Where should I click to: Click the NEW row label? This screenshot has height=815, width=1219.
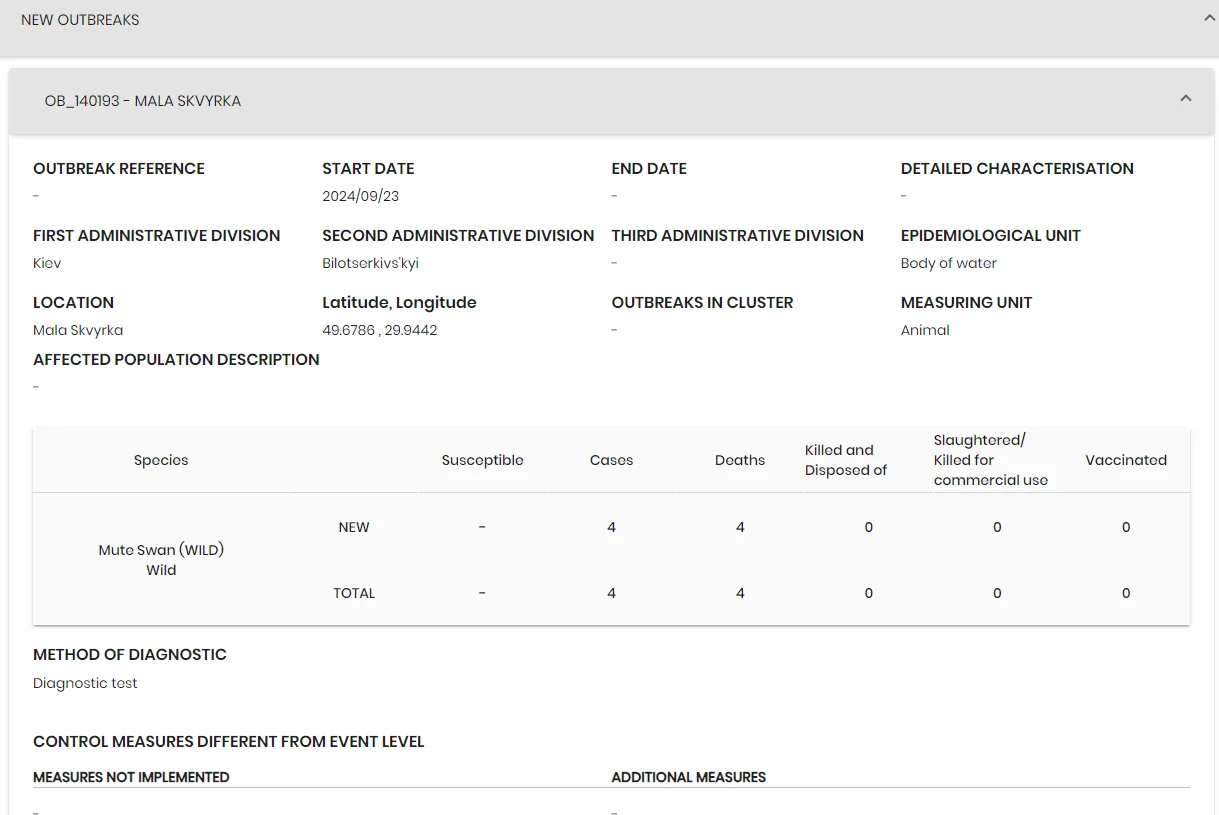354,527
